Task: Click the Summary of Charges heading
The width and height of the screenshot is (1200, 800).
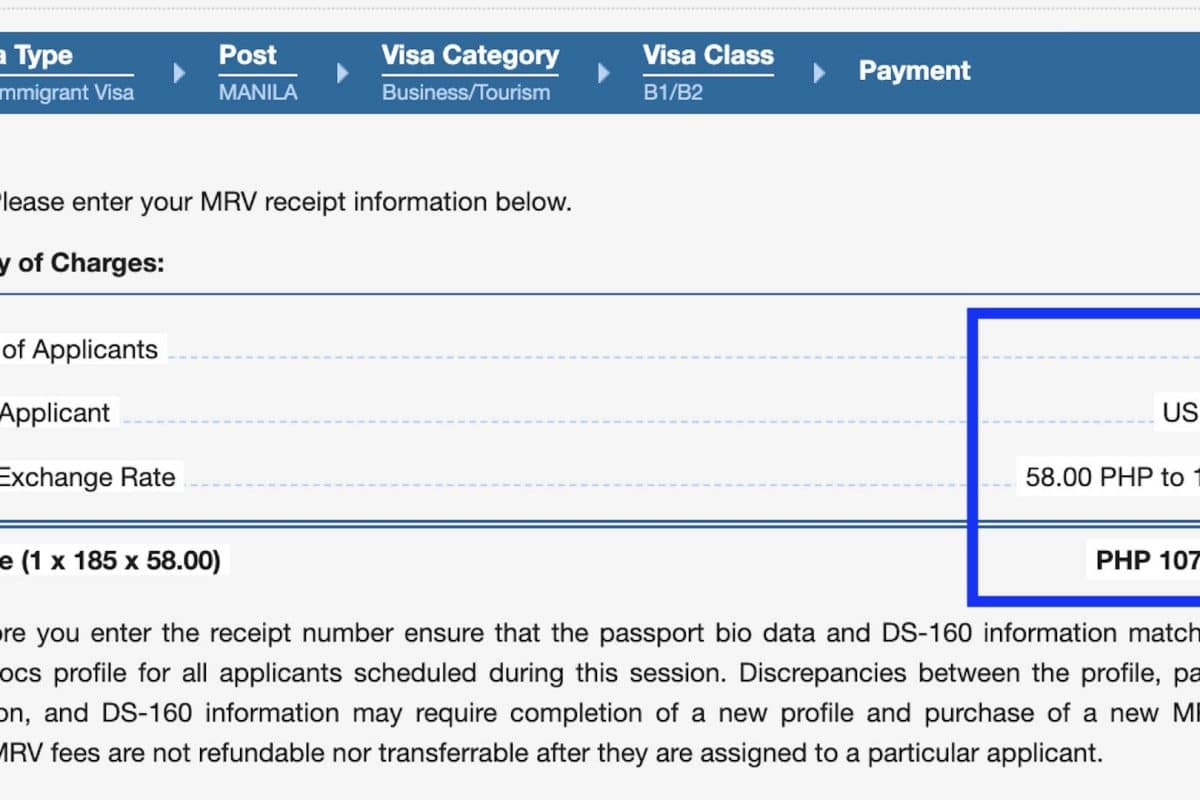Action: pyautogui.click(x=82, y=263)
